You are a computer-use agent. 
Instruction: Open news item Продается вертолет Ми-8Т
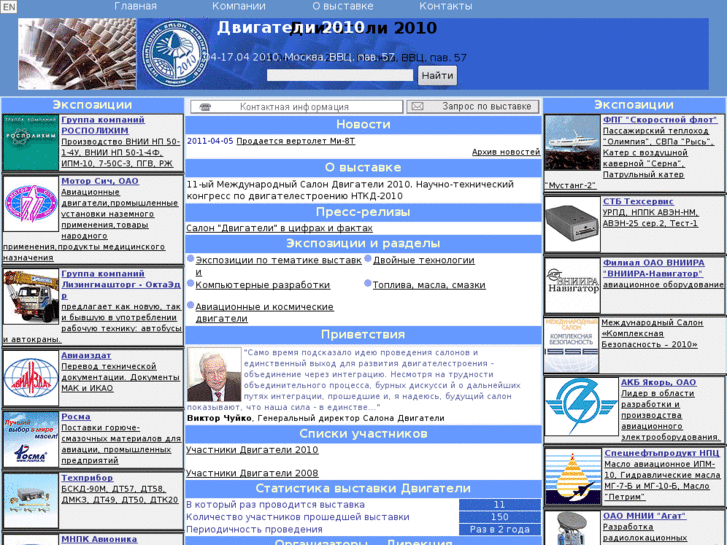pyautogui.click(x=296, y=141)
